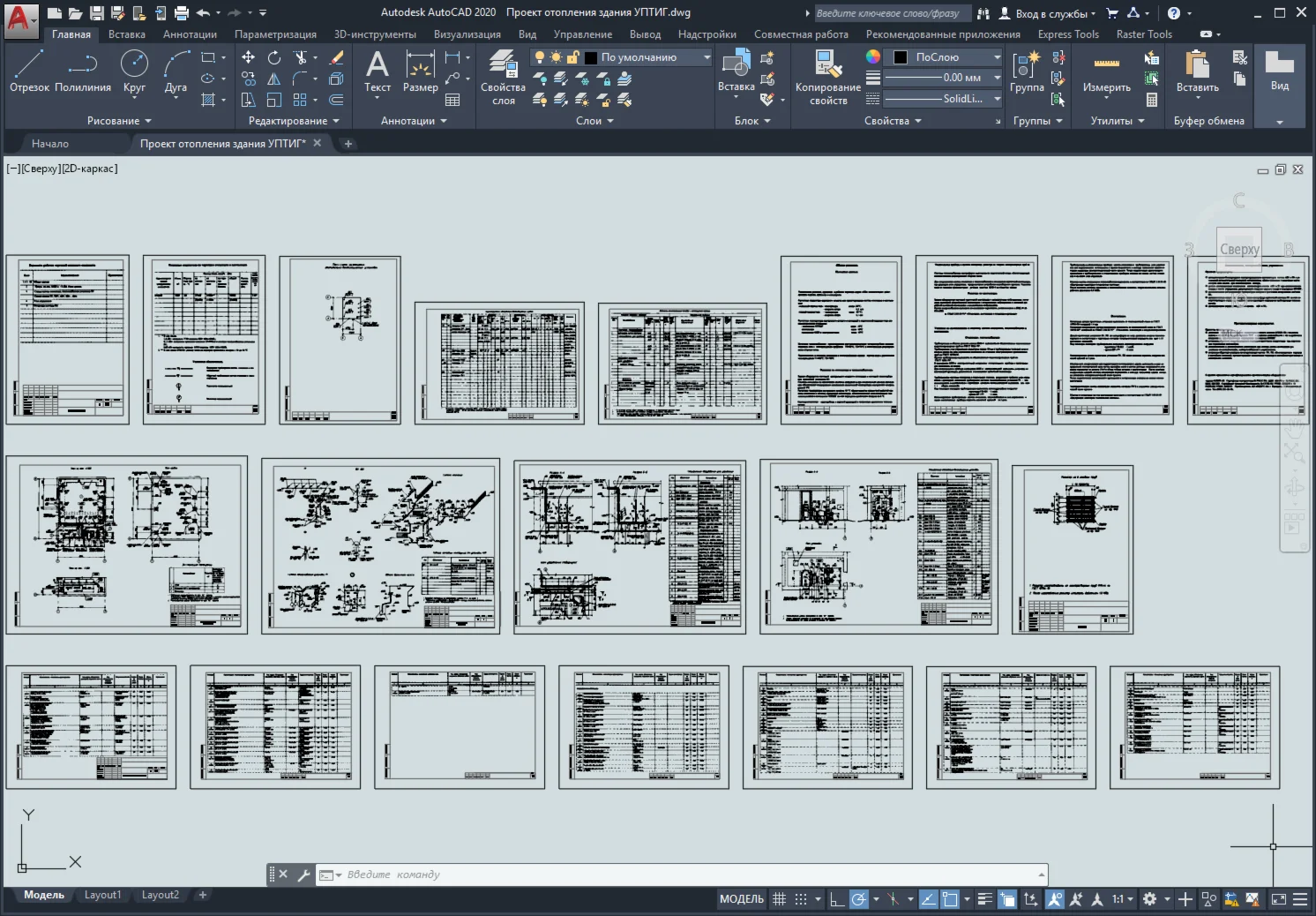Screen dimensions: 1316x916
Task: Click the object color wheel icon in Свойства
Action: [x=873, y=57]
